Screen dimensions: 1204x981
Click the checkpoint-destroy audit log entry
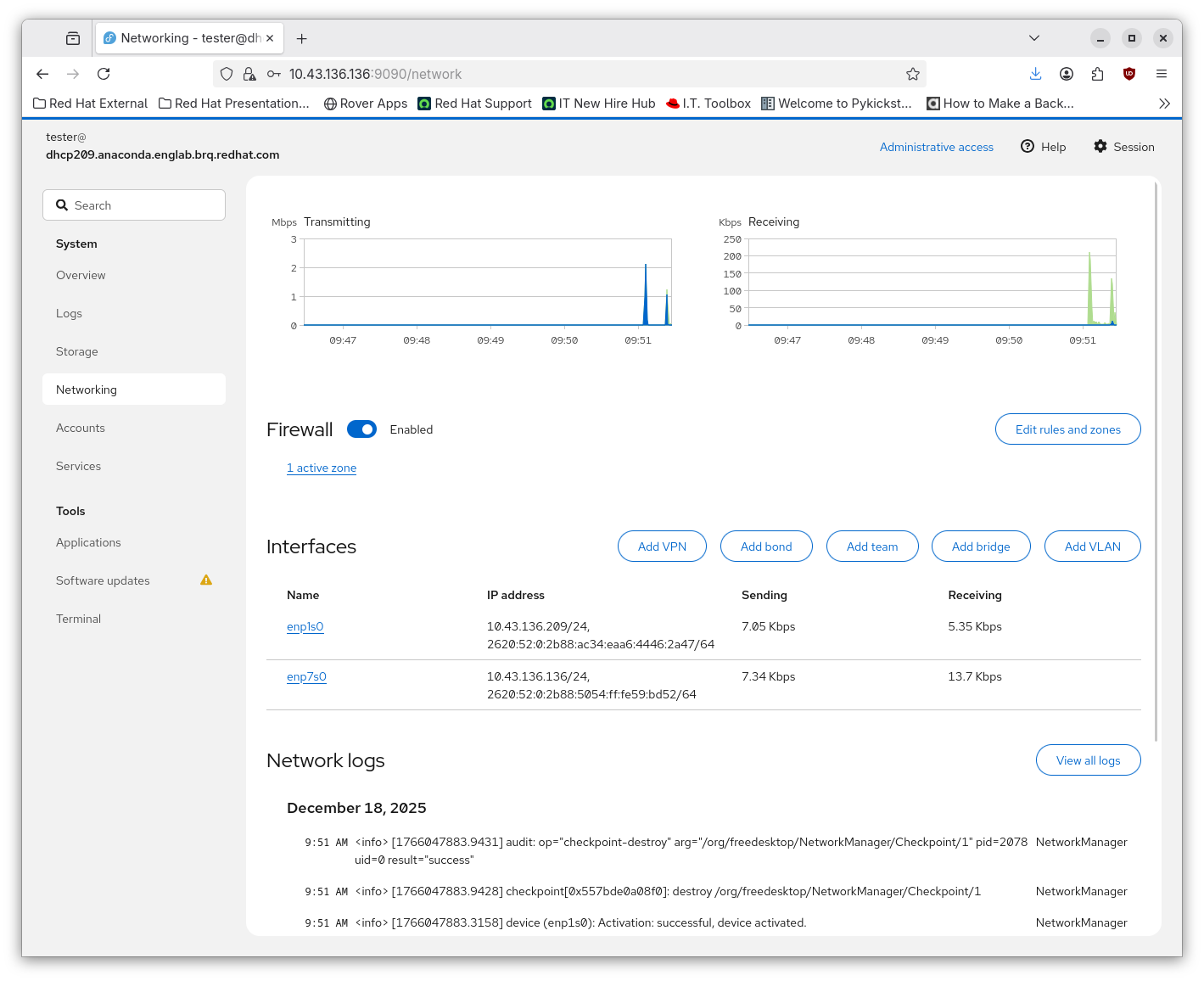point(715,851)
